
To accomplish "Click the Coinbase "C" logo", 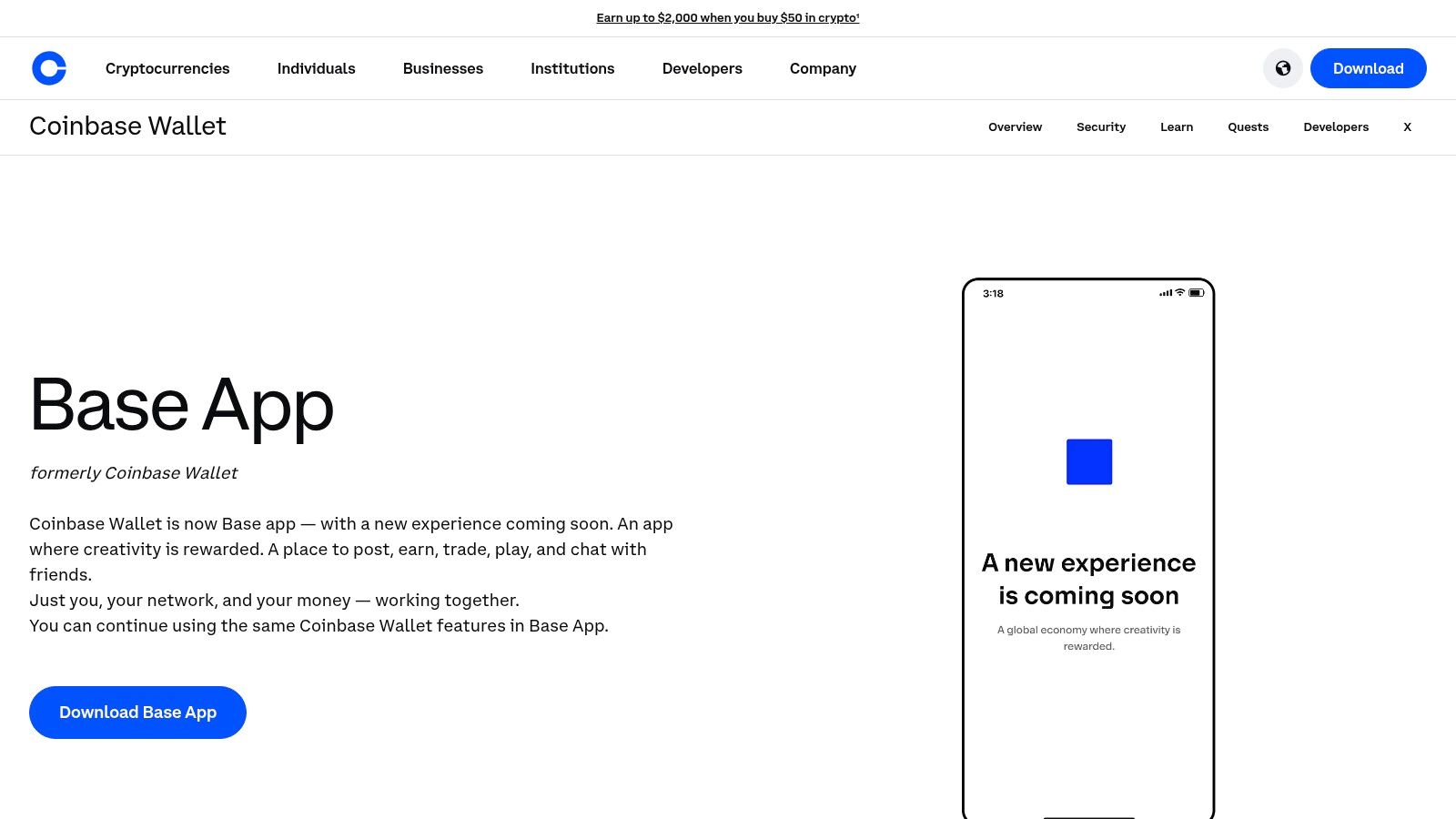I will coord(49,68).
